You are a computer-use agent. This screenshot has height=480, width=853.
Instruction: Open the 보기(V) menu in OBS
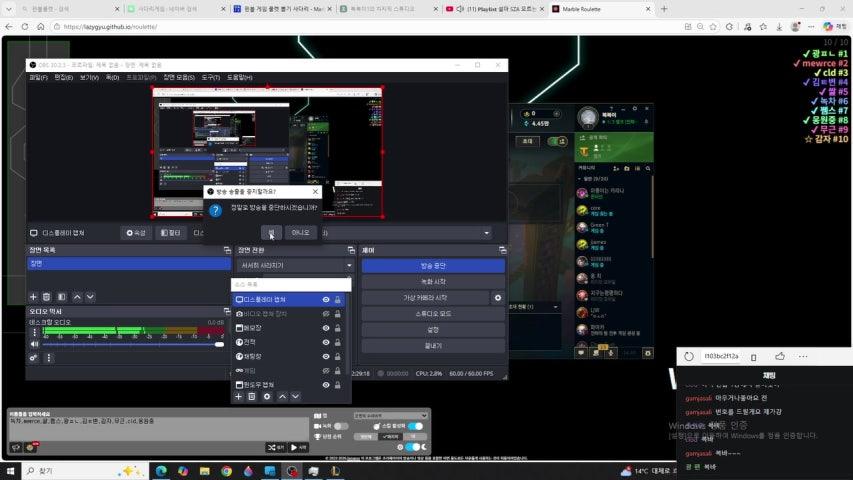89,77
